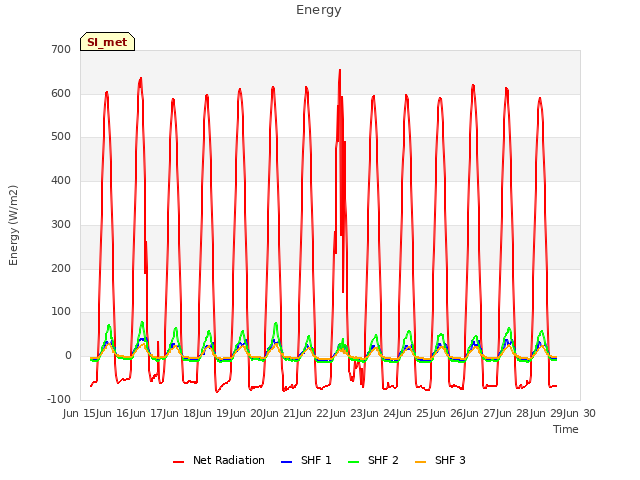640x480 pixels.
Task: Click the 0 y-axis tick label
Action: click(68, 356)
